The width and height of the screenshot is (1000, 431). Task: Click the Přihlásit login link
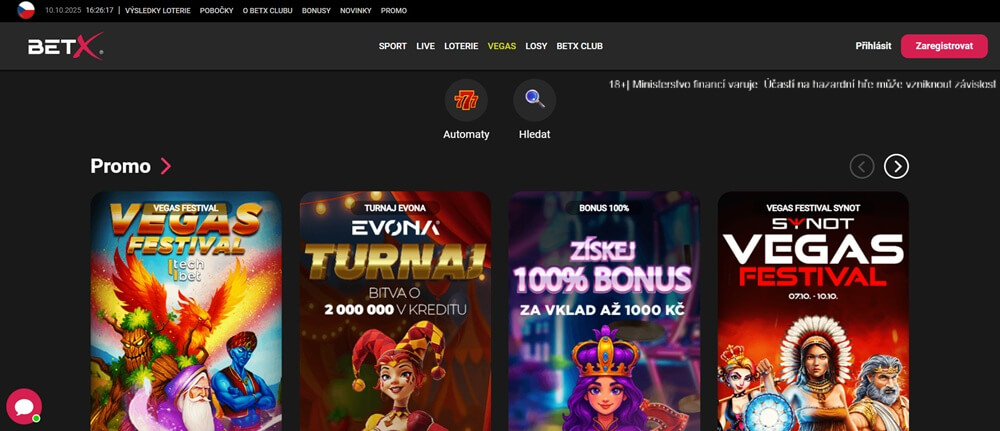click(873, 46)
